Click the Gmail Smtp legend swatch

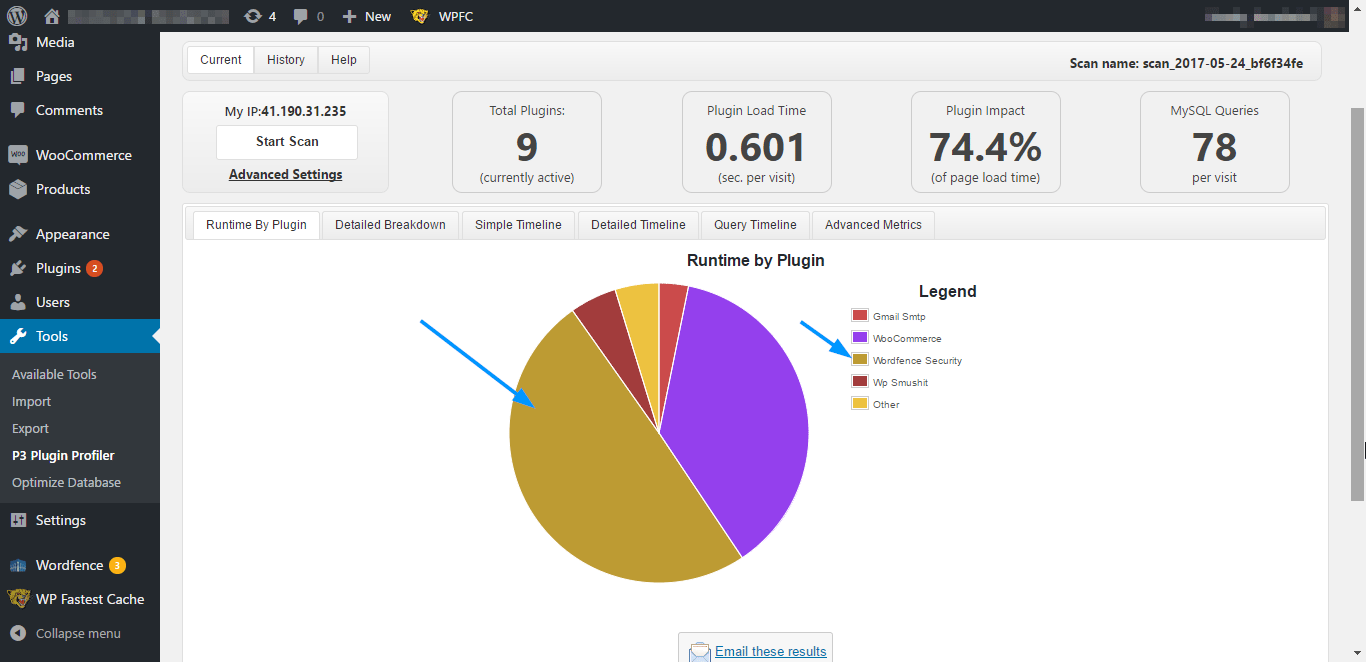(859, 316)
